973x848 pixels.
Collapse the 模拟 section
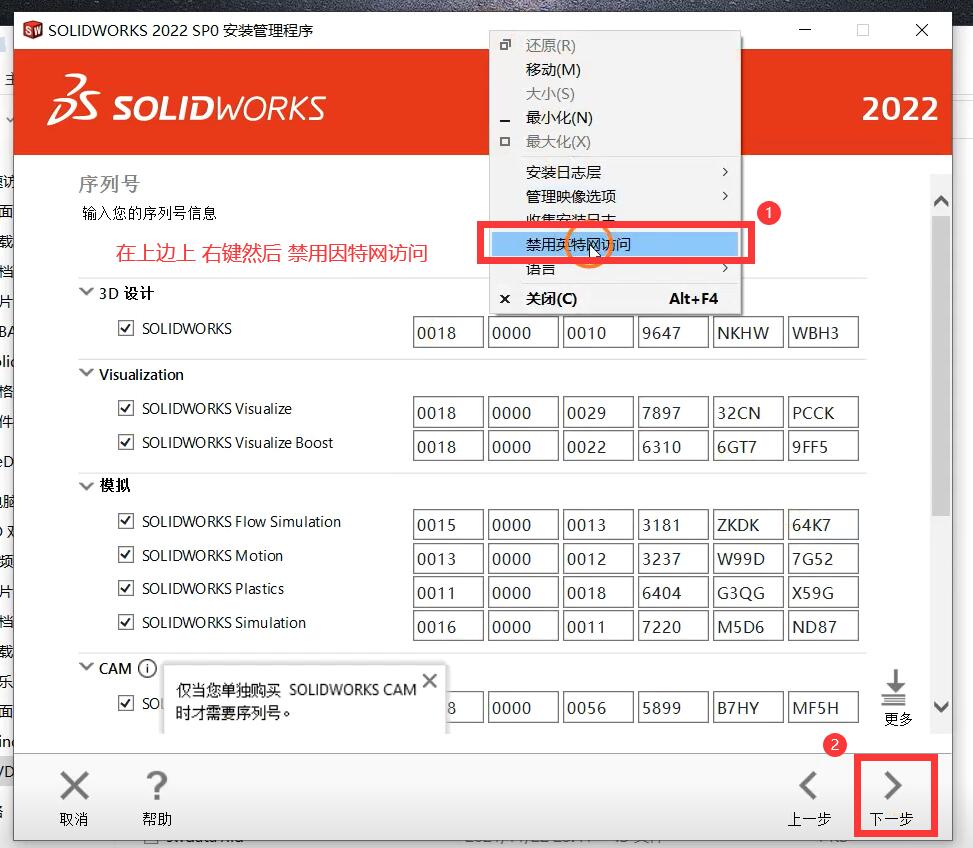[x=86, y=485]
